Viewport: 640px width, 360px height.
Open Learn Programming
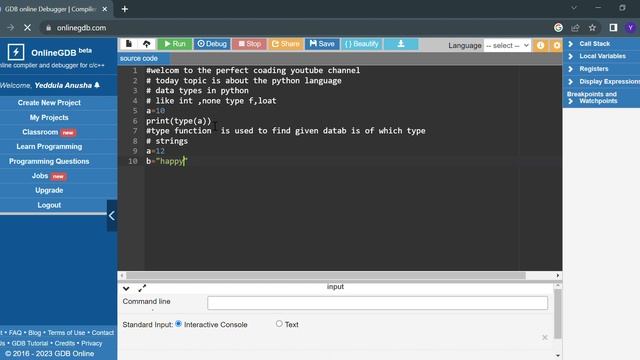point(49,147)
